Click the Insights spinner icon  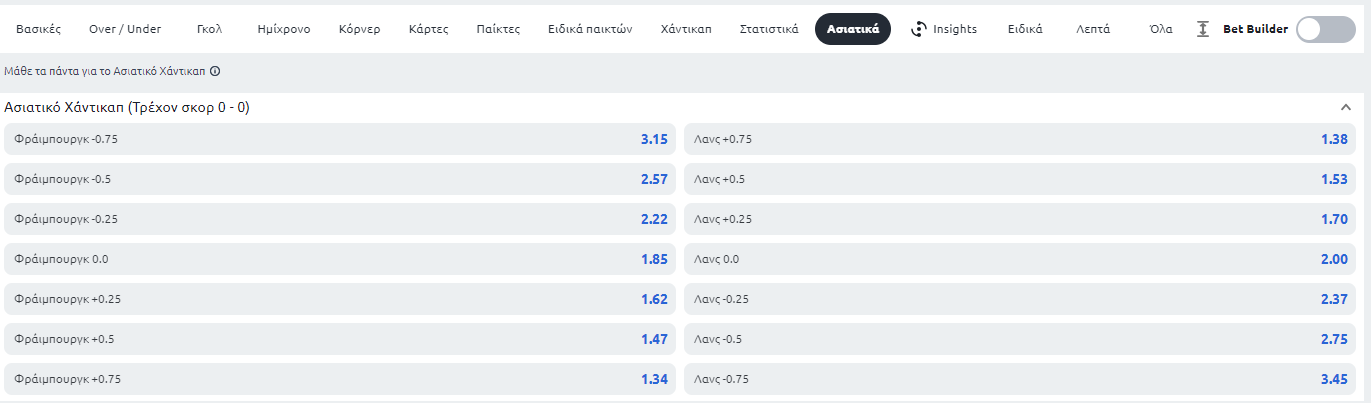point(919,29)
